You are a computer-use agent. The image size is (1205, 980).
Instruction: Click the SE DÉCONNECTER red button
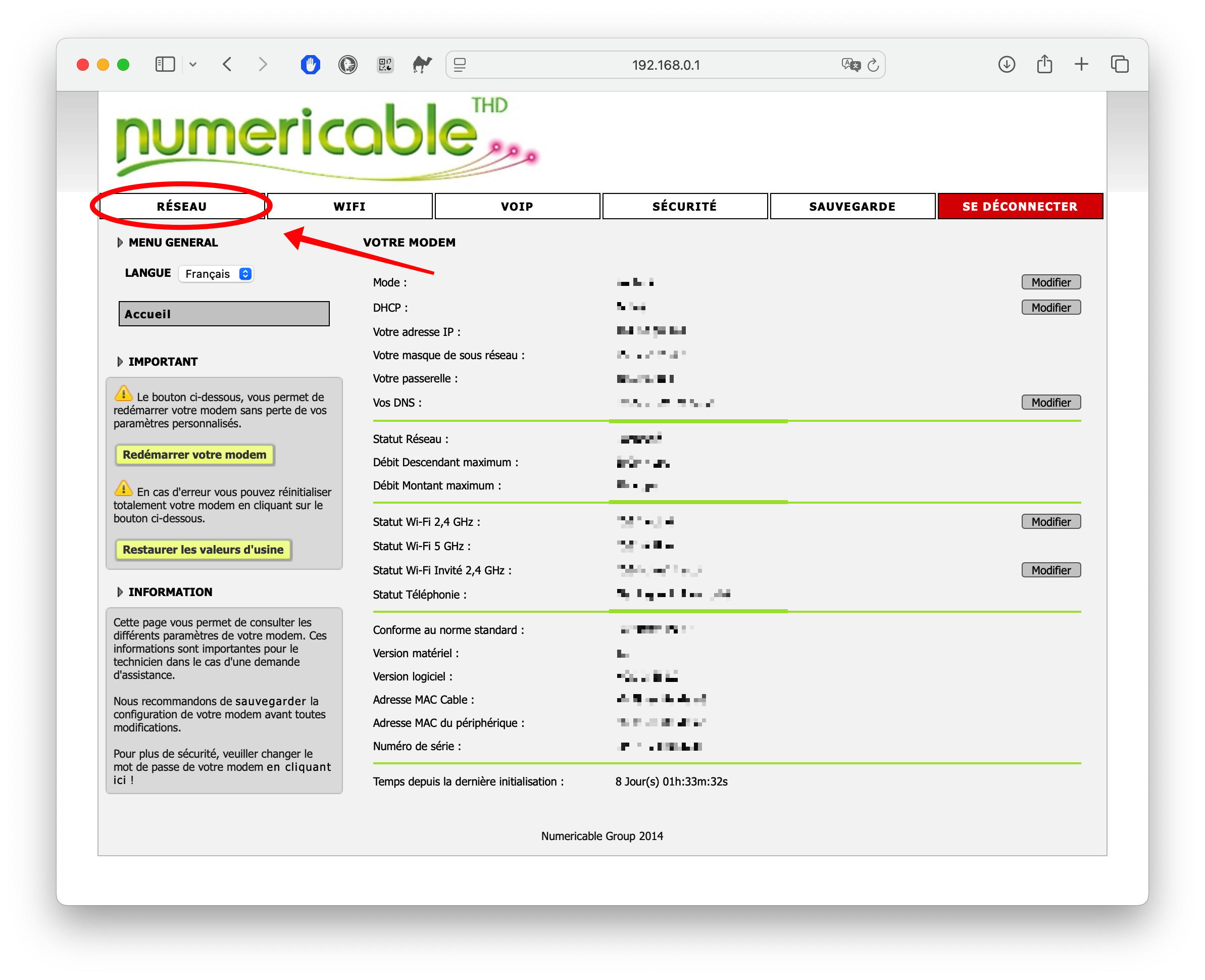click(1019, 207)
